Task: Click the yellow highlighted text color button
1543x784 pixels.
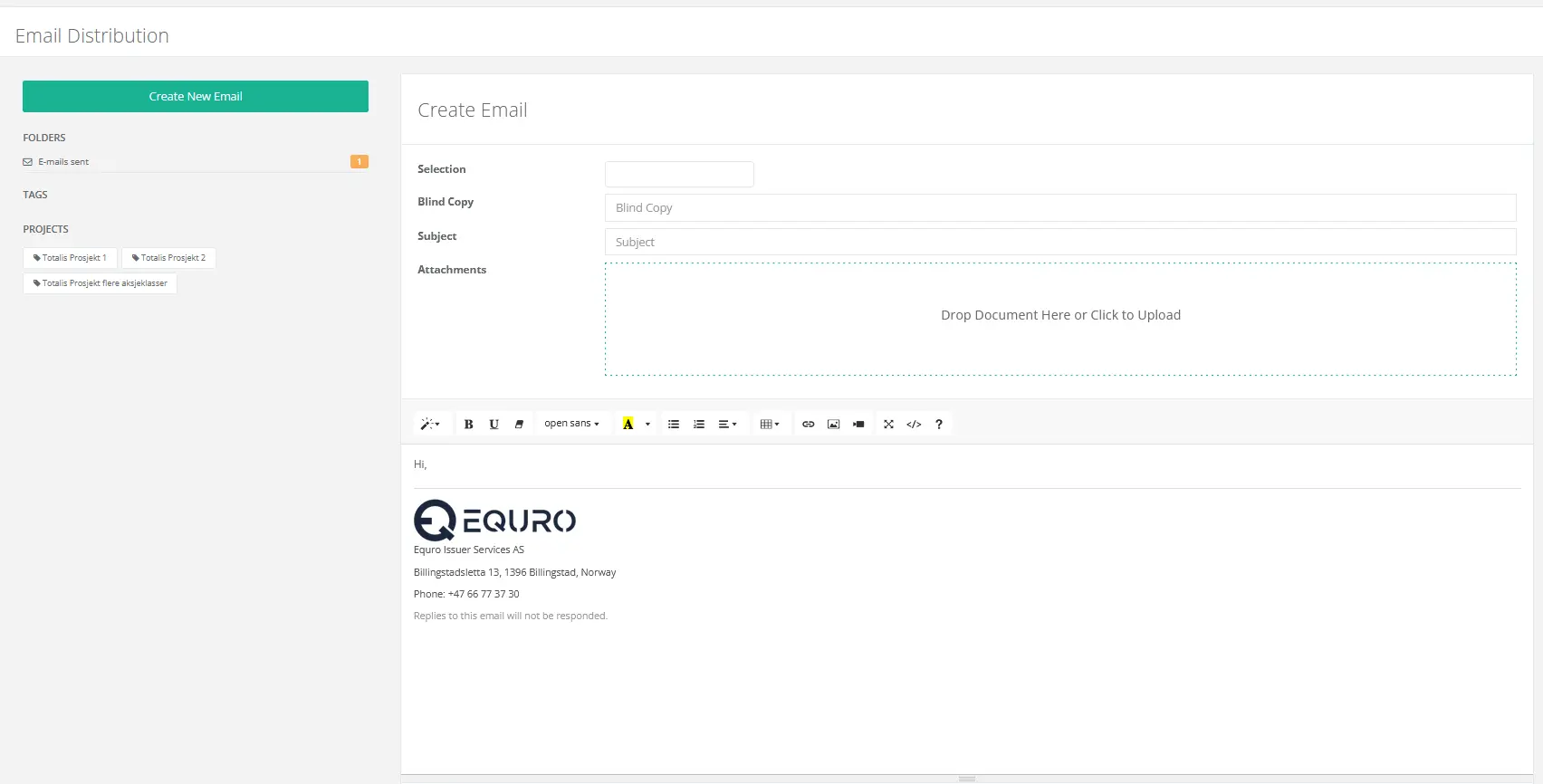Action: point(628,424)
